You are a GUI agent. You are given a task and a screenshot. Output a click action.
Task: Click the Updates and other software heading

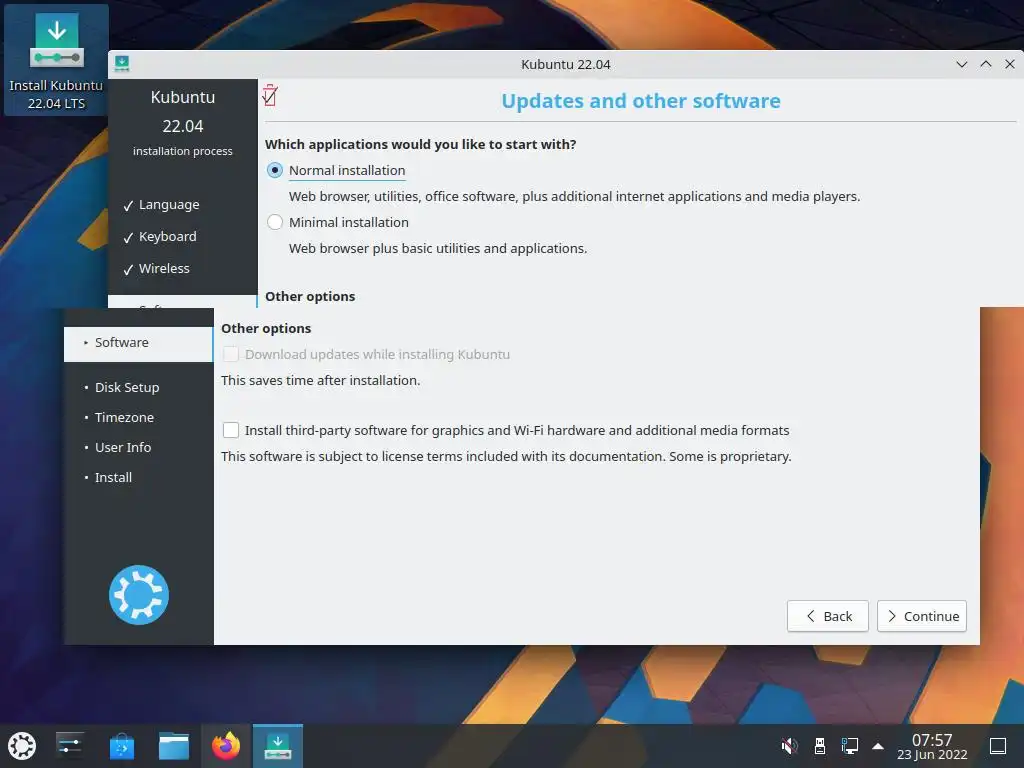641,101
